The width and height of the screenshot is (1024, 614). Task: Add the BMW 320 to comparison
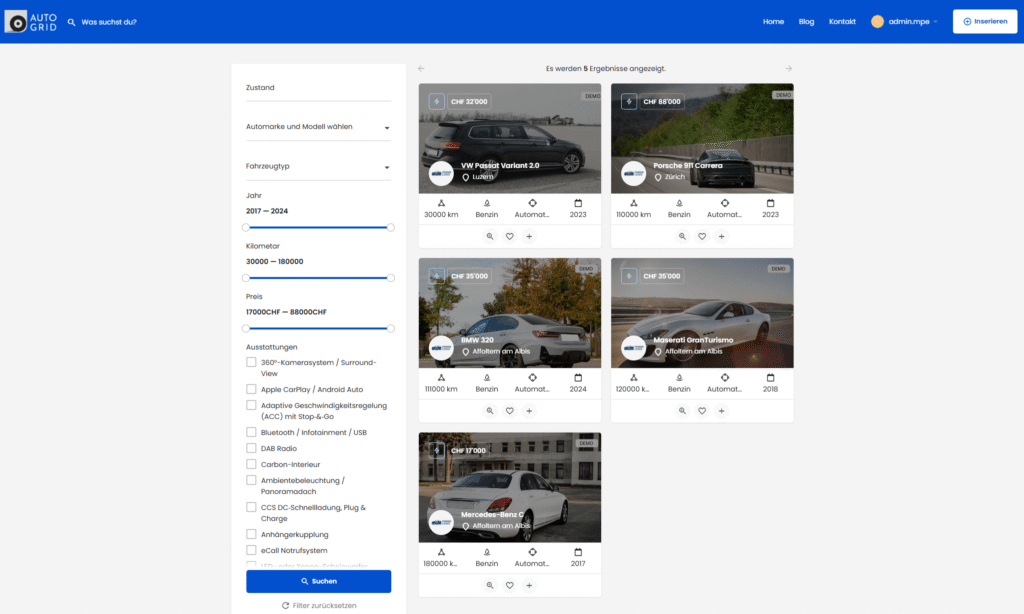[529, 410]
